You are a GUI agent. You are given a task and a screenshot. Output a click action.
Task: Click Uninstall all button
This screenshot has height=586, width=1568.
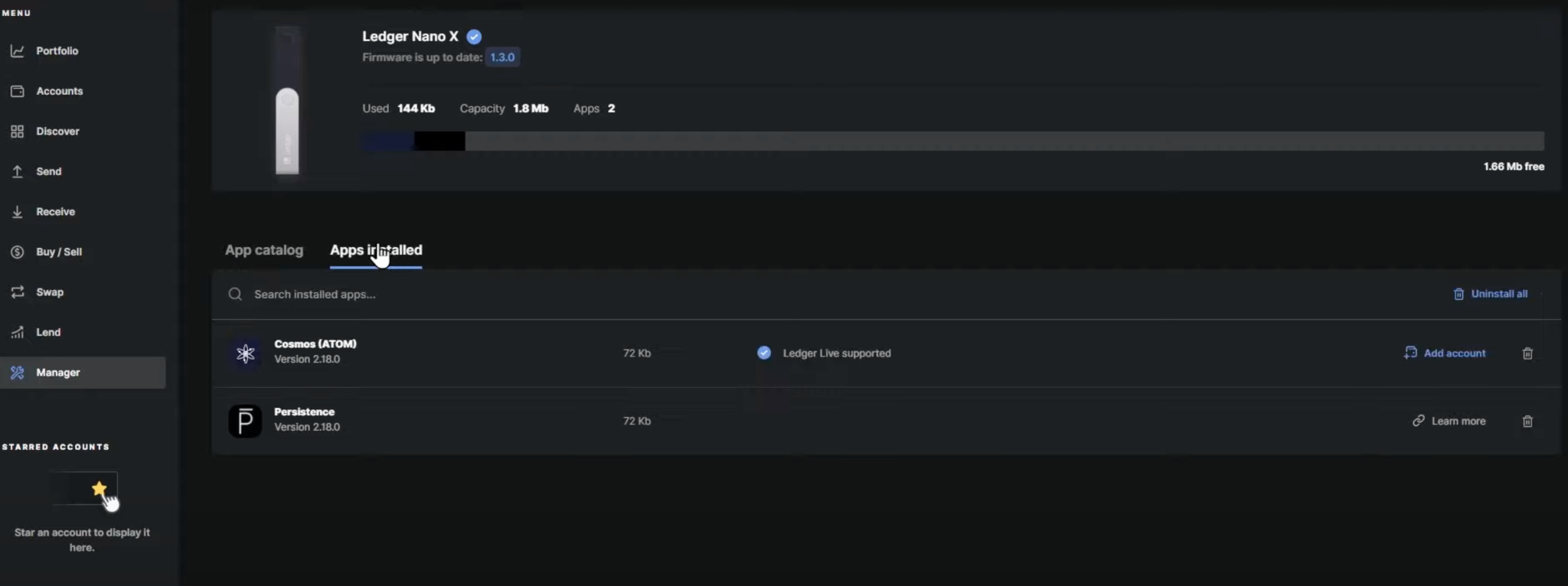tap(1491, 294)
